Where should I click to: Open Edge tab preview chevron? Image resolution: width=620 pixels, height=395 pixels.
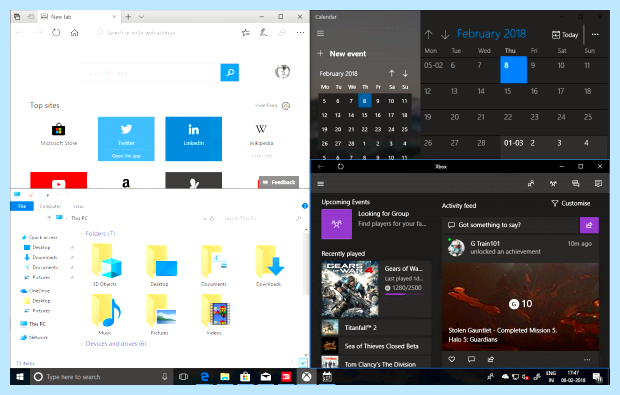[x=141, y=17]
